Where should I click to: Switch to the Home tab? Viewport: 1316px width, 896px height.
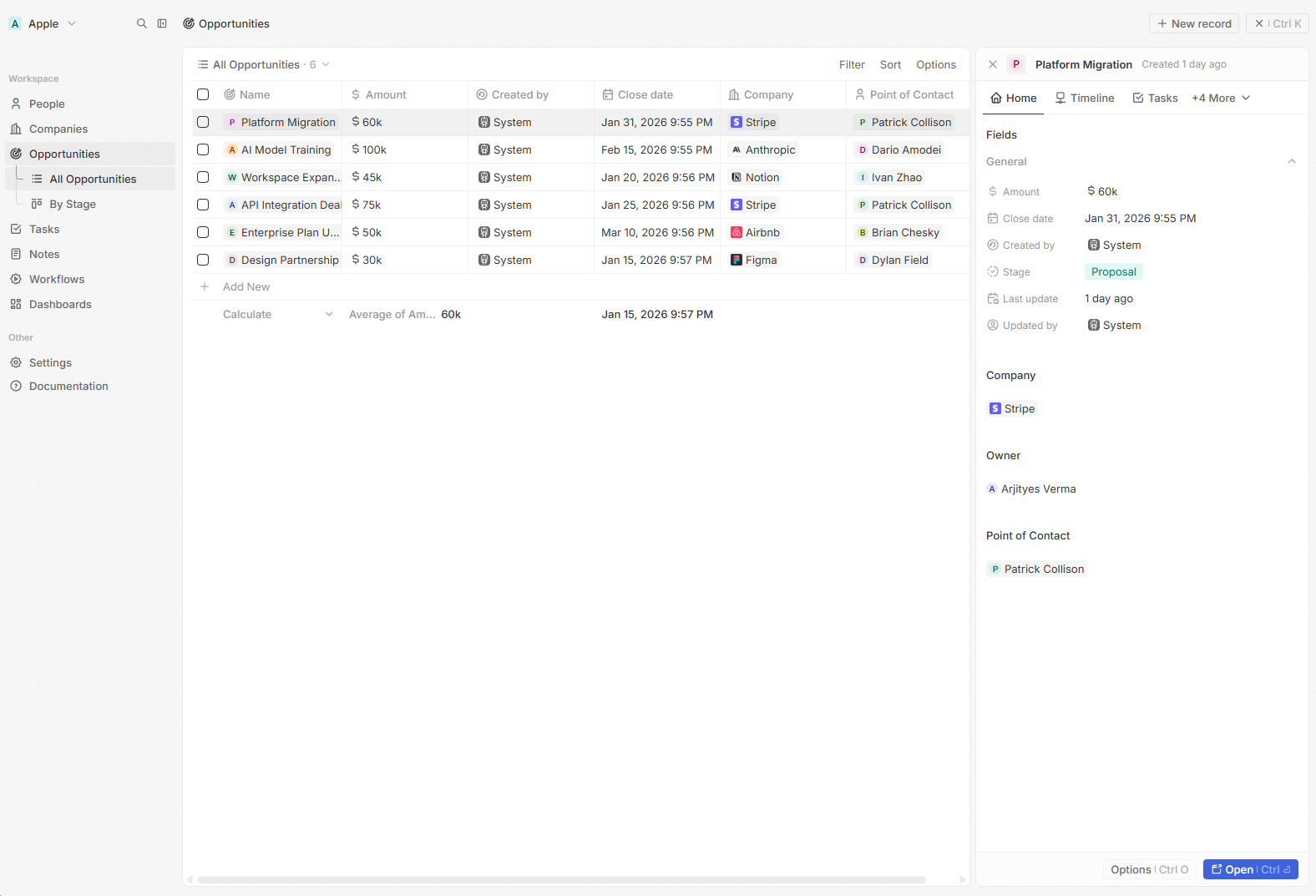1014,98
